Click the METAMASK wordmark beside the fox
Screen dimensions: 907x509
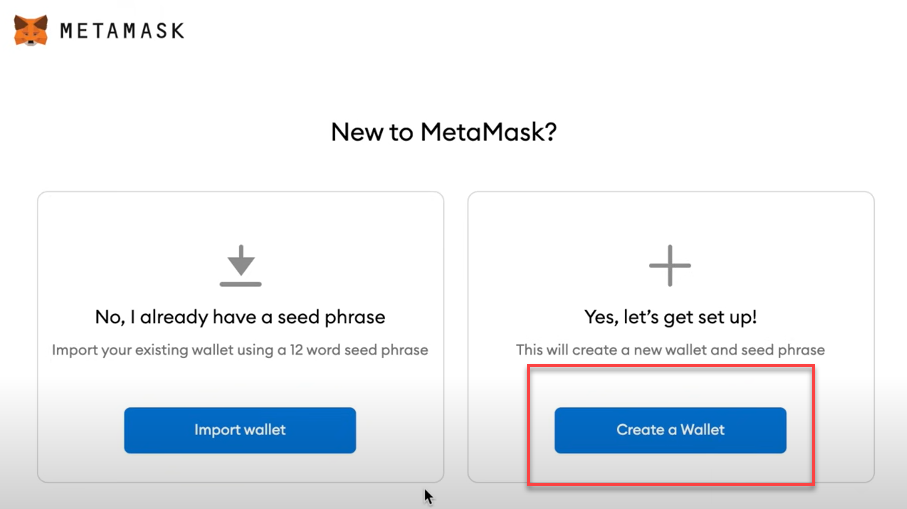tap(122, 31)
